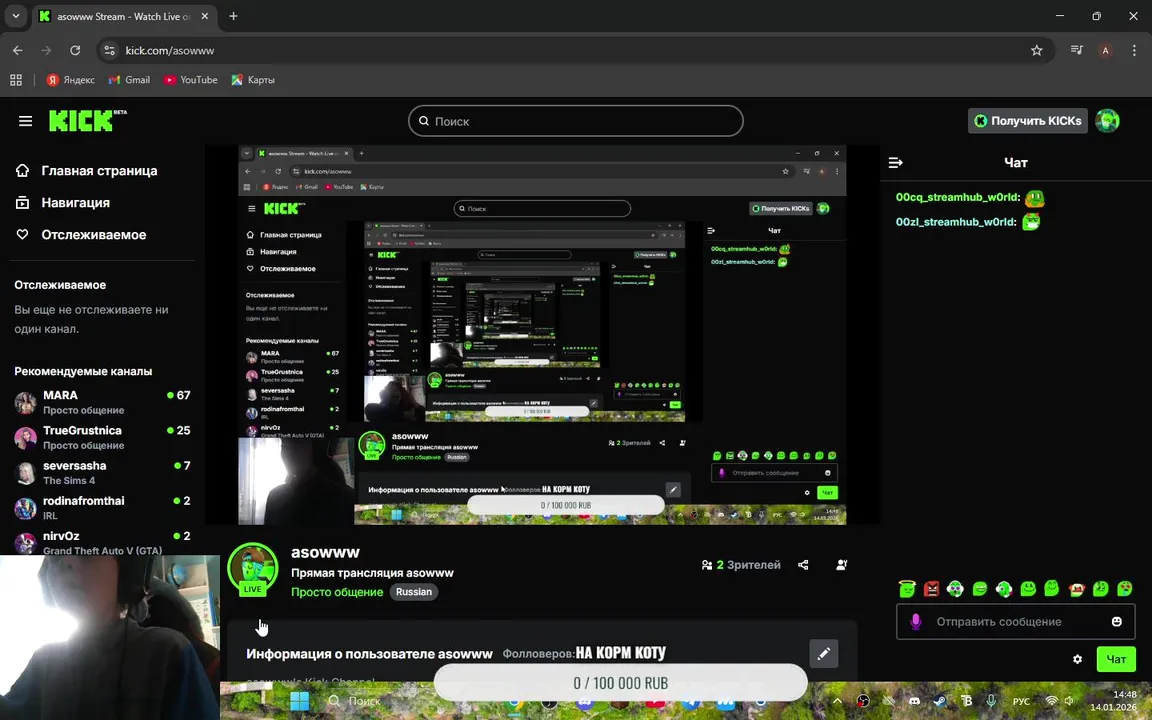The image size is (1152, 720).
Task: Open the emoji picker smiley
Action: pyautogui.click(x=1117, y=622)
